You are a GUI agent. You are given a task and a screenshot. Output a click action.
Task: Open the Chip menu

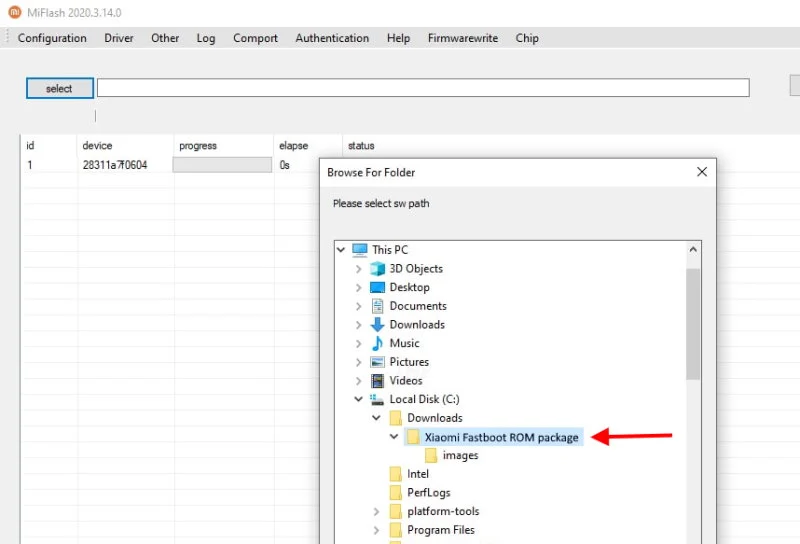coord(527,38)
